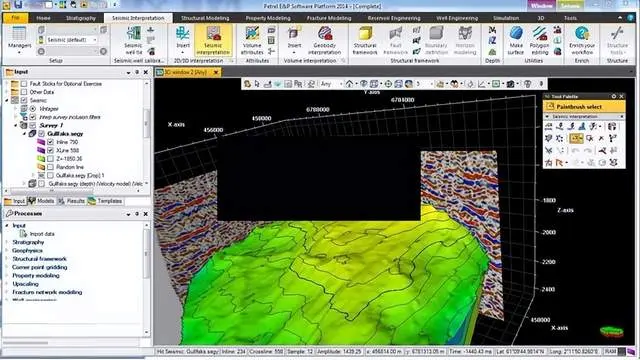Viewport: 640px width, 360px height.
Task: Open the Managers ribbon button
Action: 19,40
